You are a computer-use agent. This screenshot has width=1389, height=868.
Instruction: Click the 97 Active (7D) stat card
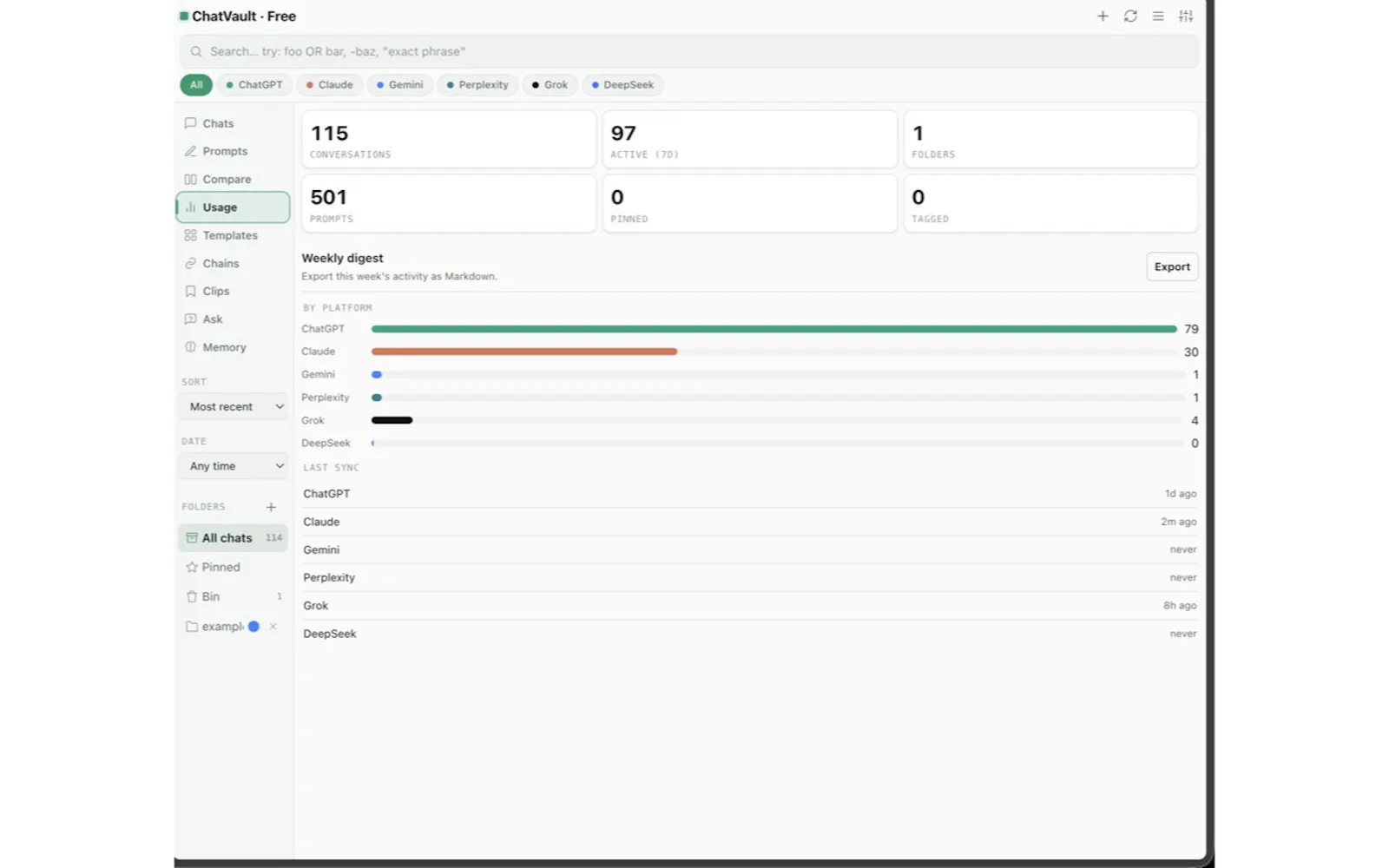(x=750, y=139)
